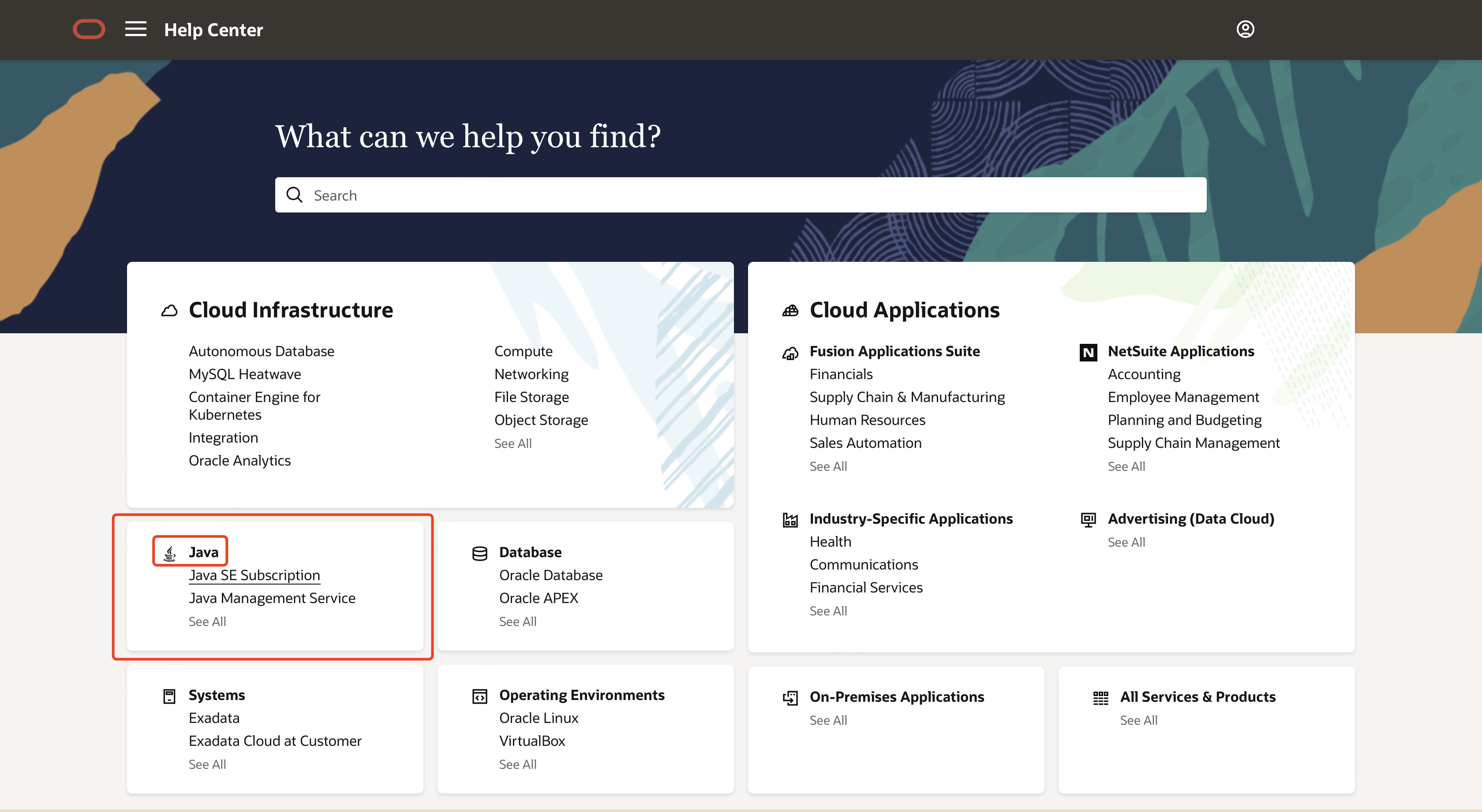Click the Java coffee cup icon
The image size is (1482, 812).
[170, 553]
